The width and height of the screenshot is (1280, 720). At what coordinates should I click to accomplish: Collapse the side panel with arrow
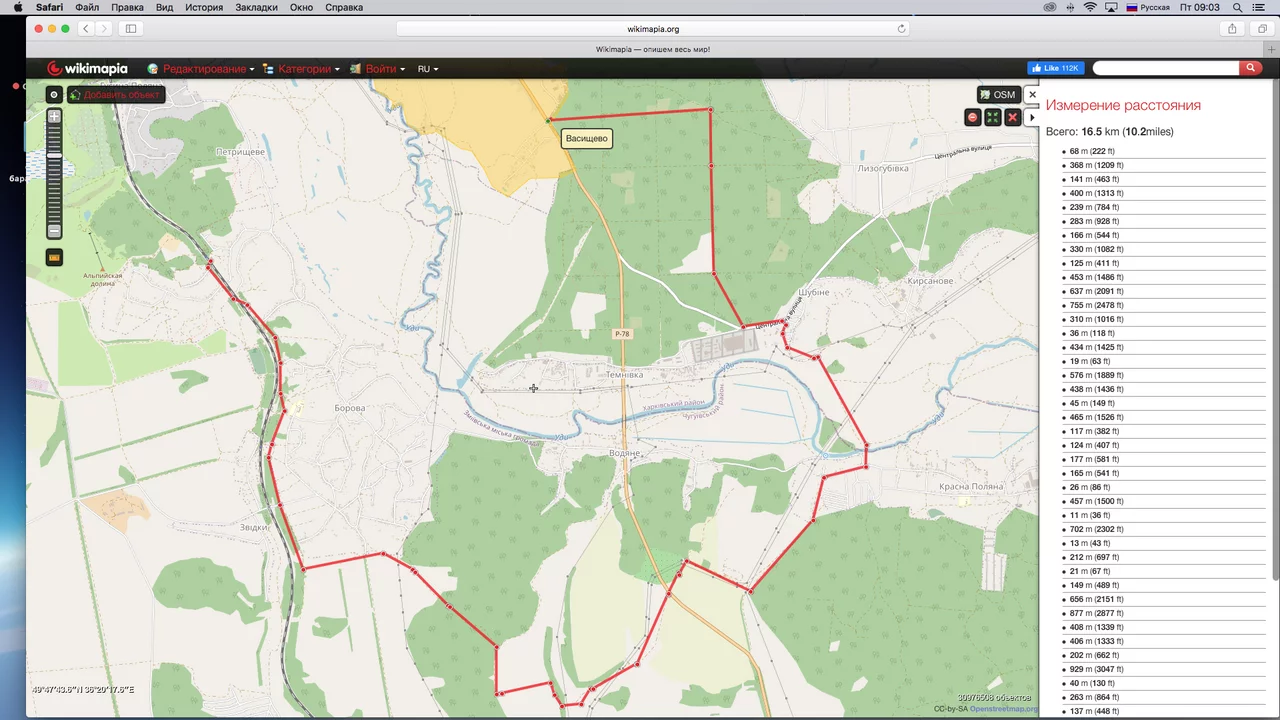(1033, 118)
